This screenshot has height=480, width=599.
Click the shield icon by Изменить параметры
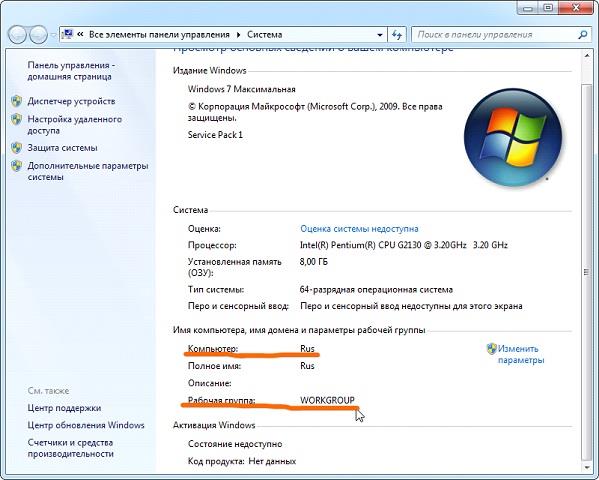pyautogui.click(x=491, y=349)
